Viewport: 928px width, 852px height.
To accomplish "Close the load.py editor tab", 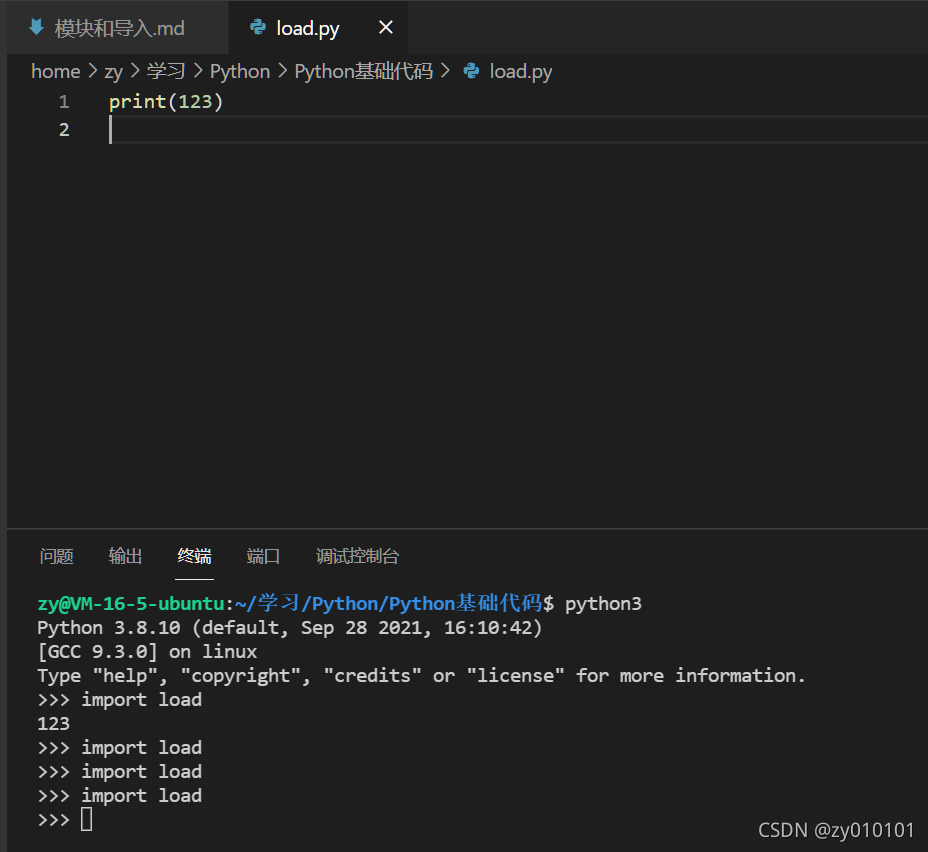I will (386, 27).
